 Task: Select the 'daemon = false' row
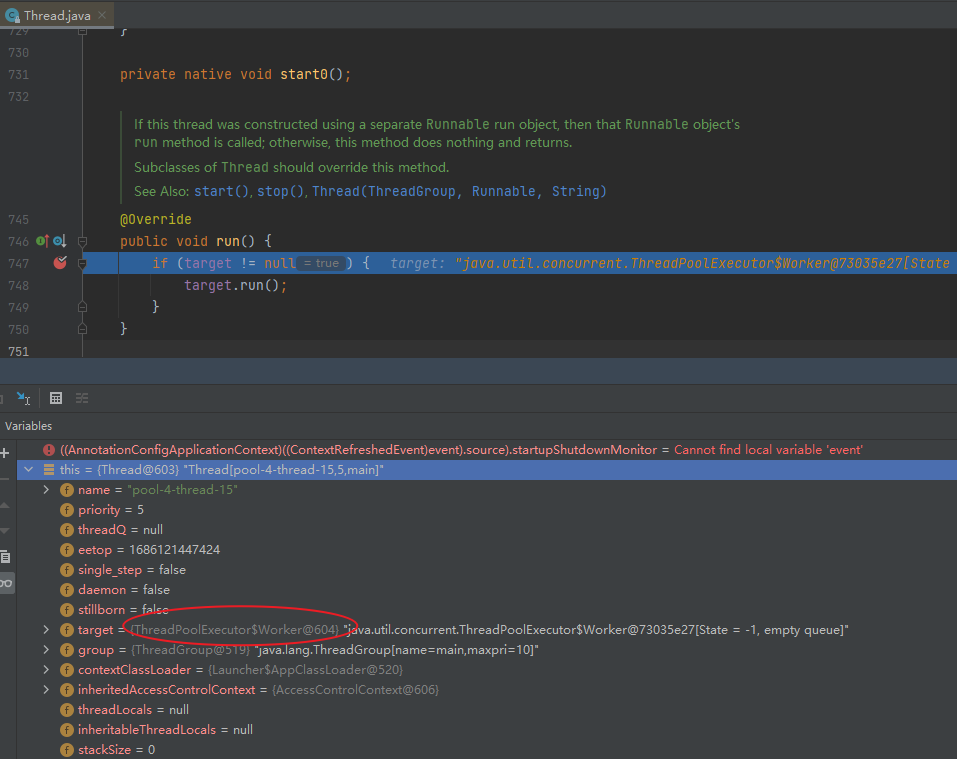tap(486, 590)
